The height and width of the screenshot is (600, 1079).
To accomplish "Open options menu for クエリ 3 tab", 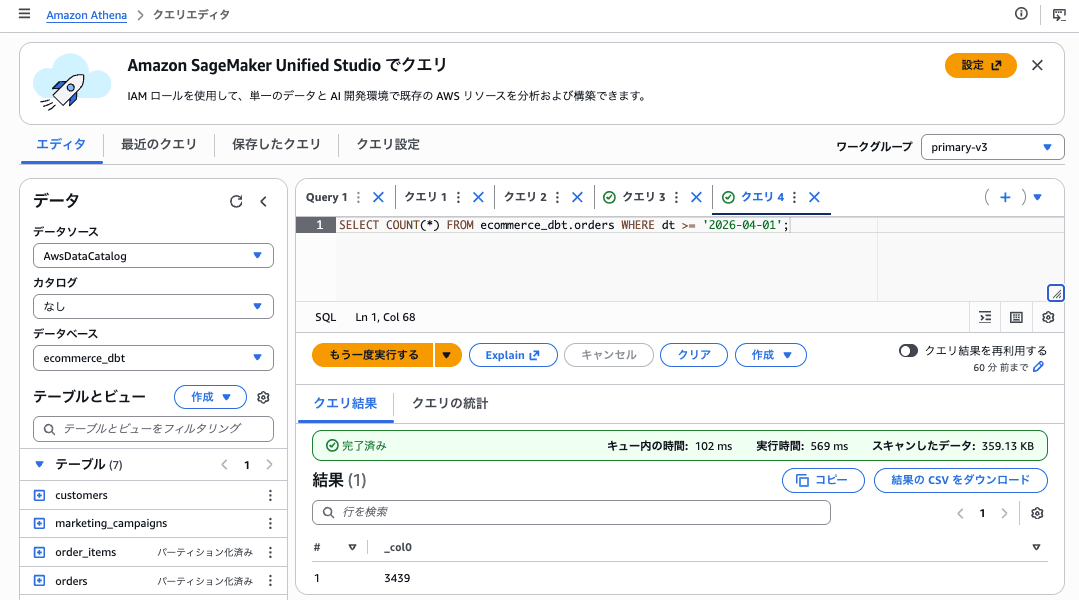I will point(676,197).
